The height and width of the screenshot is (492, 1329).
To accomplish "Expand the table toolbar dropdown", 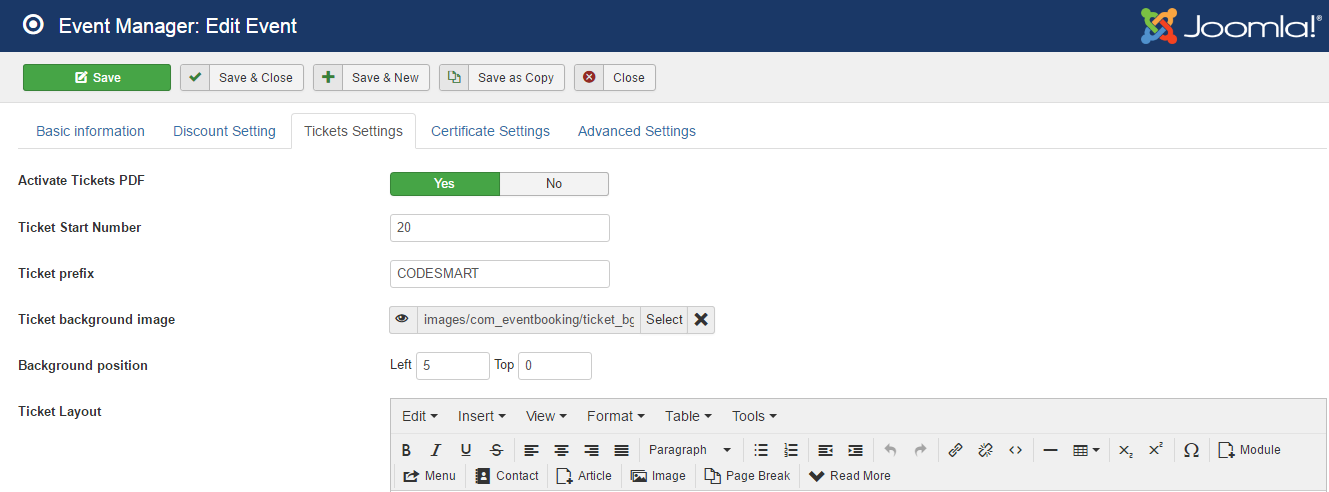I will click(1086, 450).
